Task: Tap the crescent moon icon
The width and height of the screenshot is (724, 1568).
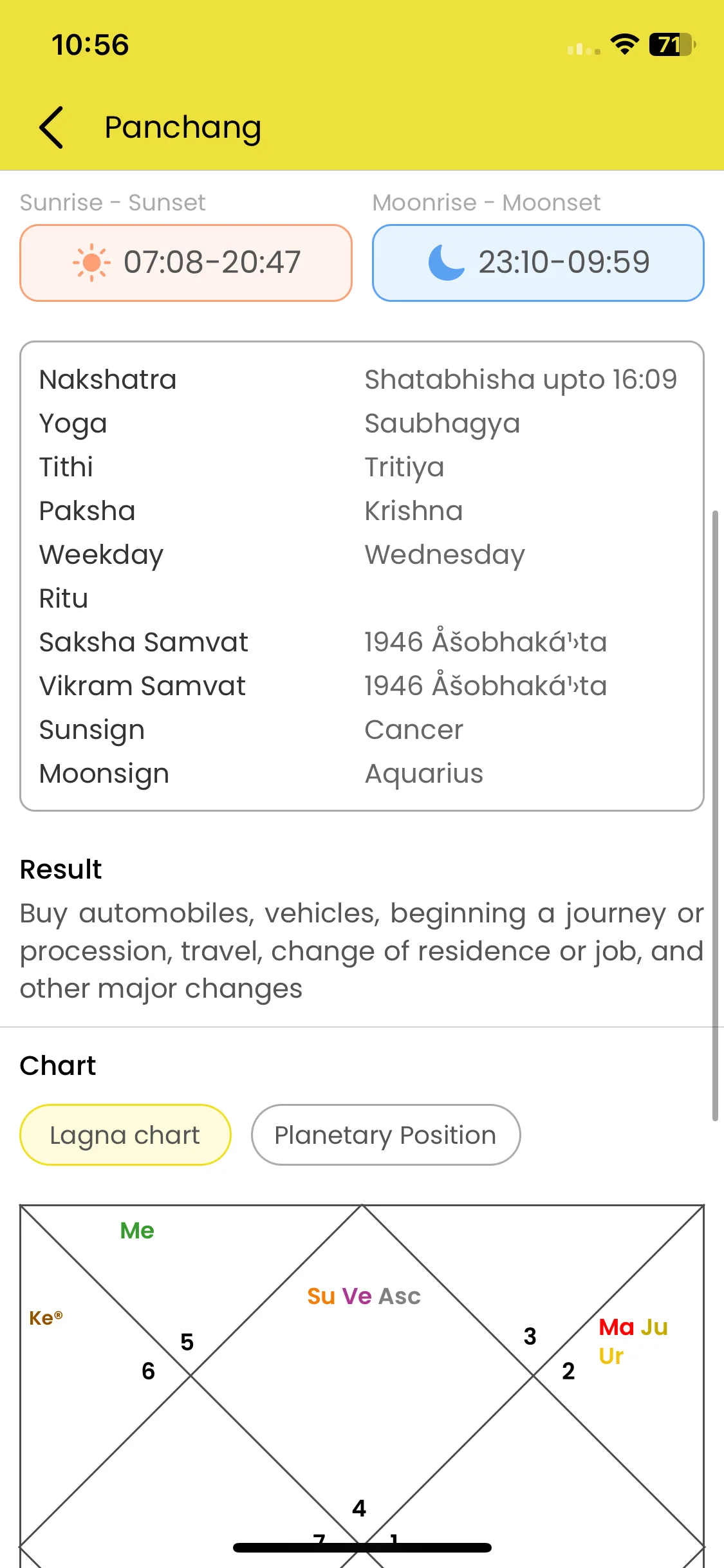Action: tap(447, 263)
